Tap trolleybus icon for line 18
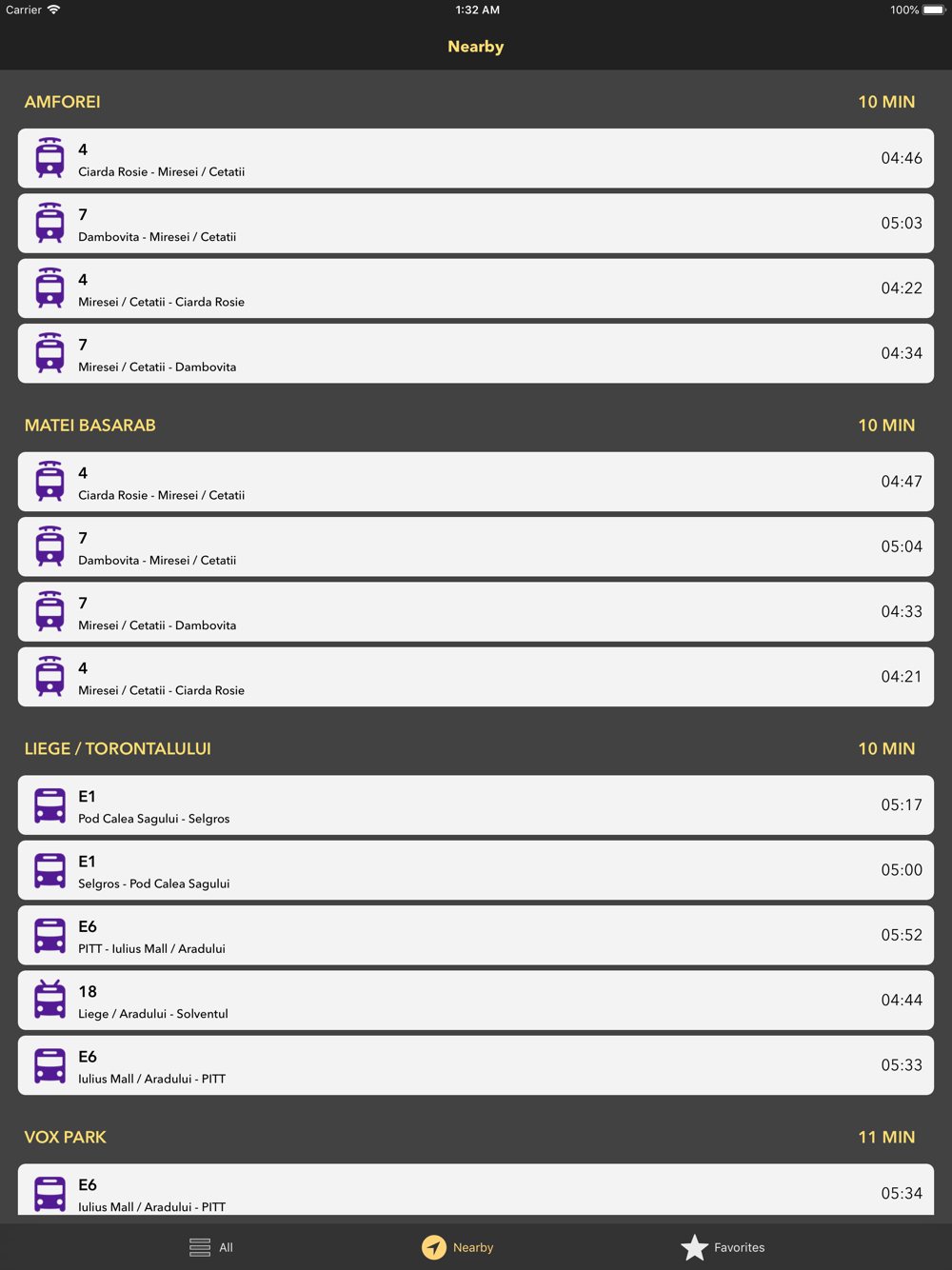The width and height of the screenshot is (952, 1270). point(50,1000)
